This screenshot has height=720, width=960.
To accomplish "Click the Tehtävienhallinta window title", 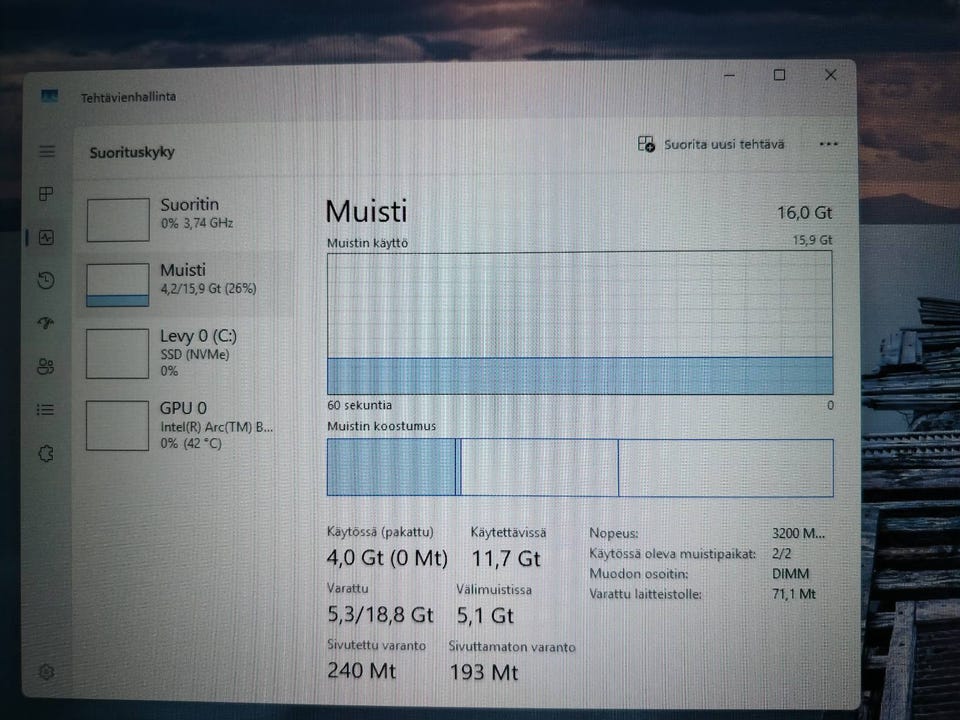I will [129, 97].
